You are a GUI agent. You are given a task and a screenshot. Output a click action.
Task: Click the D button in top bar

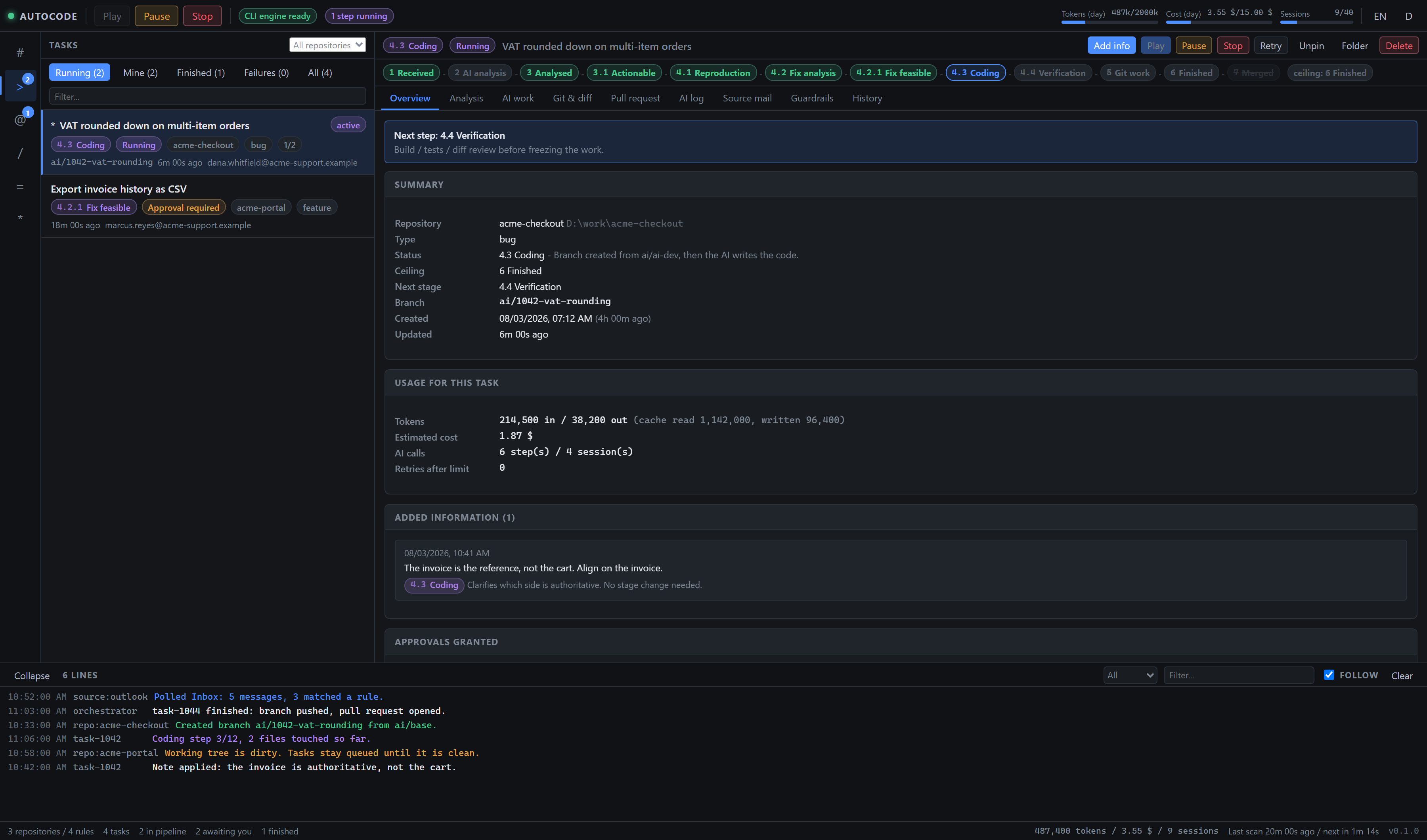point(1408,16)
